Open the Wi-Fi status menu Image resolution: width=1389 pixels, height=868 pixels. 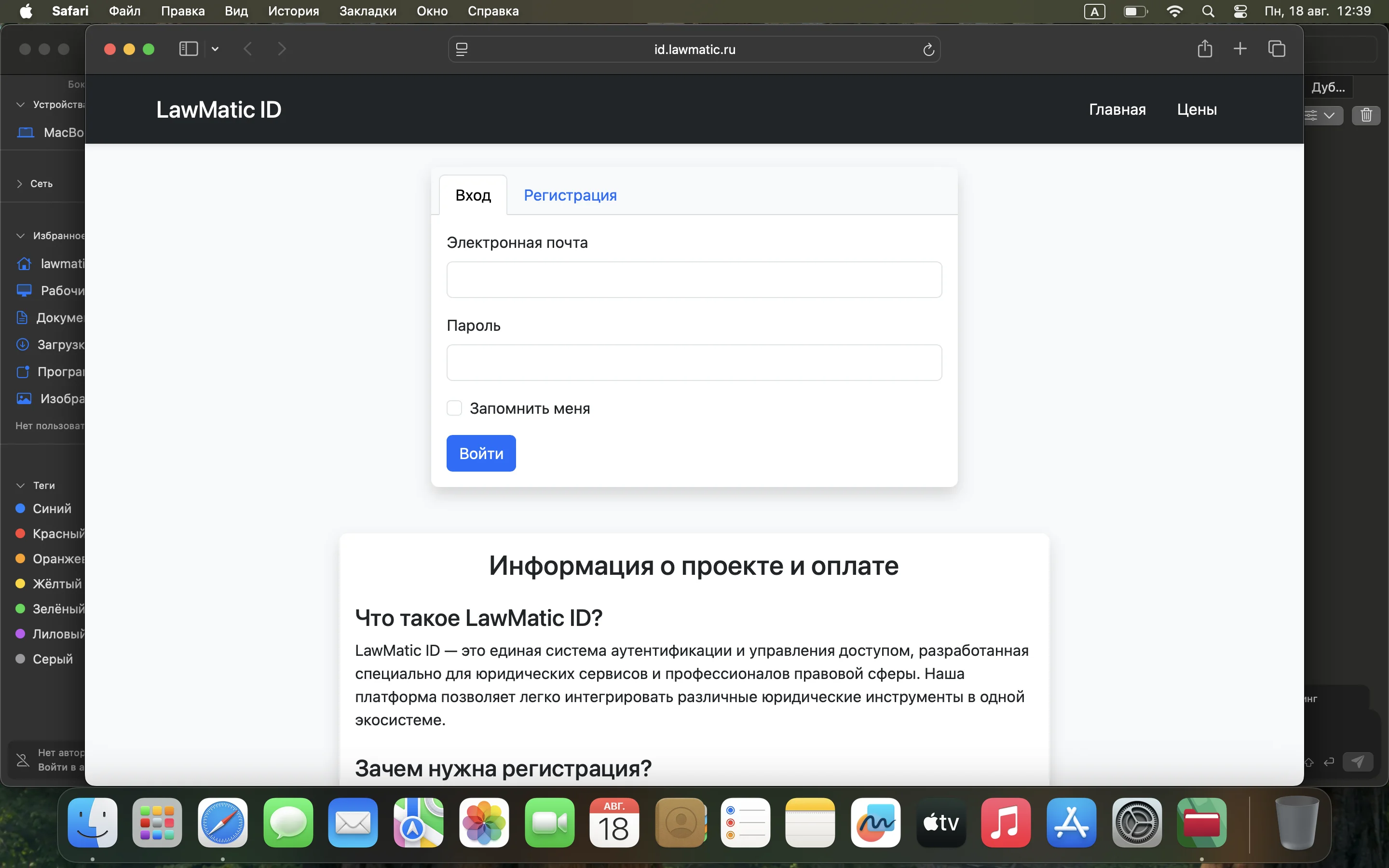tap(1174, 11)
